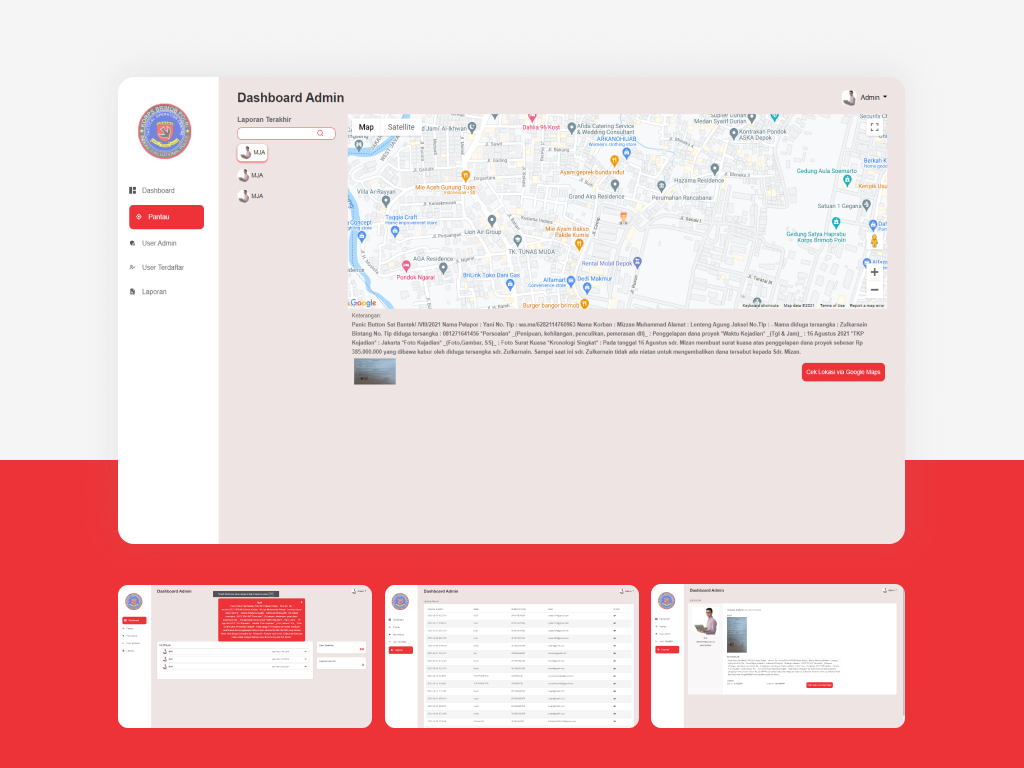Open the incident photo thumbnail

point(375,371)
